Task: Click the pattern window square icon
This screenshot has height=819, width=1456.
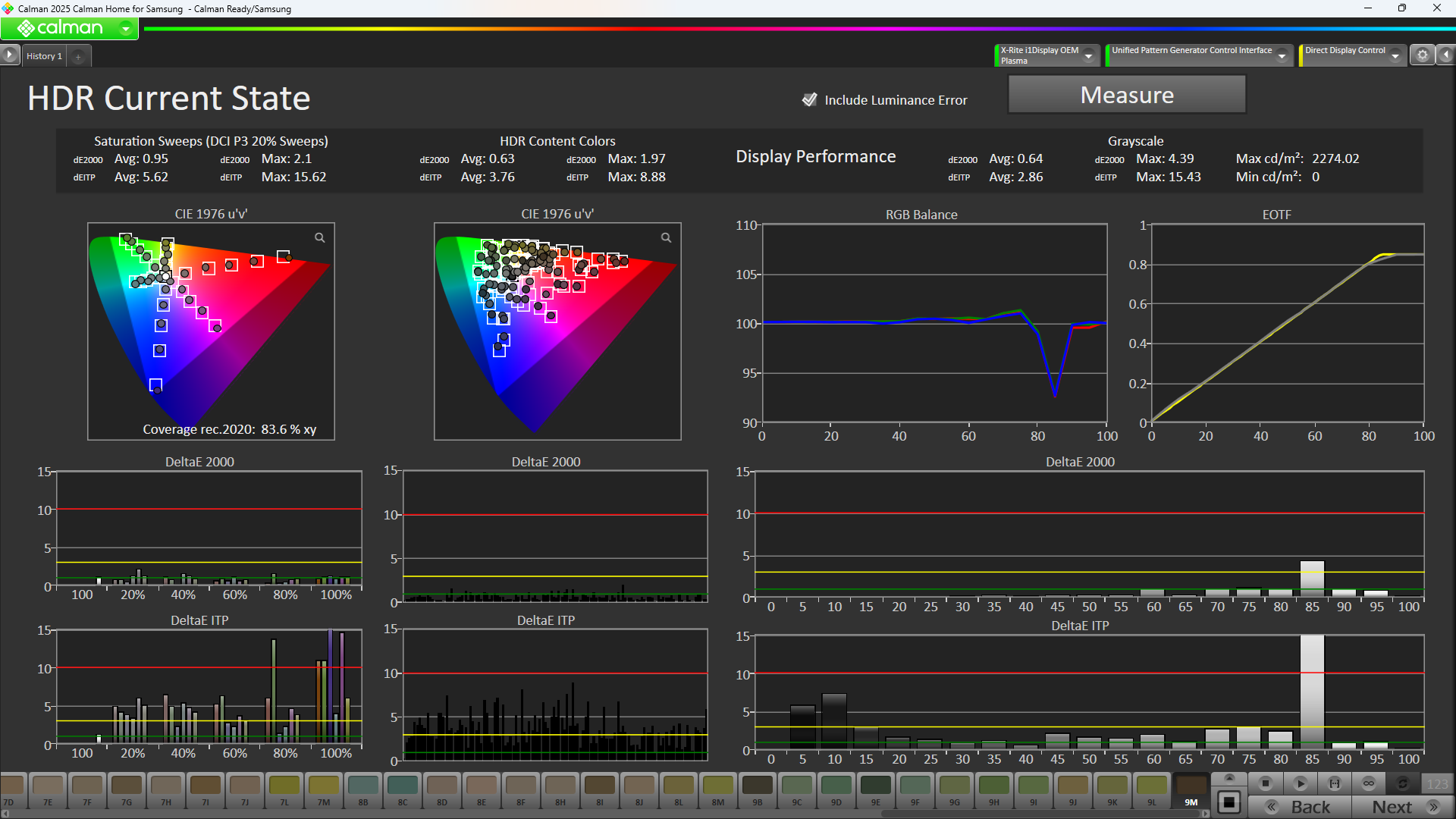Action: [x=1229, y=802]
